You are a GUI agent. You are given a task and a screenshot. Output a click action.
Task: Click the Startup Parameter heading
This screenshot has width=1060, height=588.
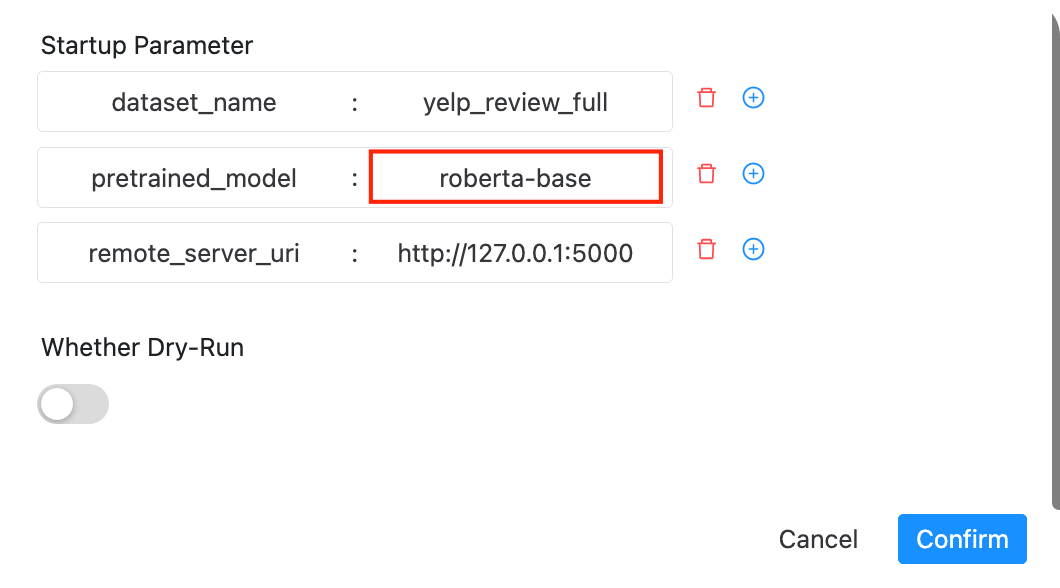pos(147,45)
